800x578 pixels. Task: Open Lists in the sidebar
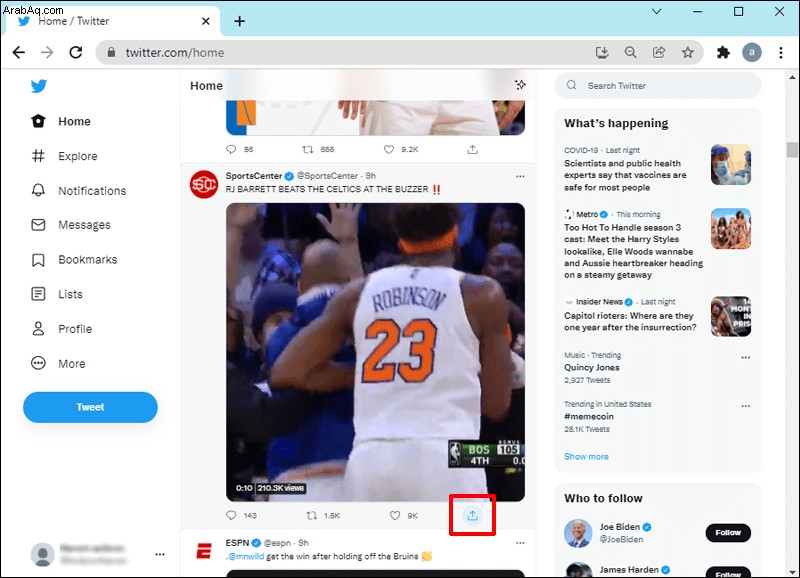[x=57, y=294]
